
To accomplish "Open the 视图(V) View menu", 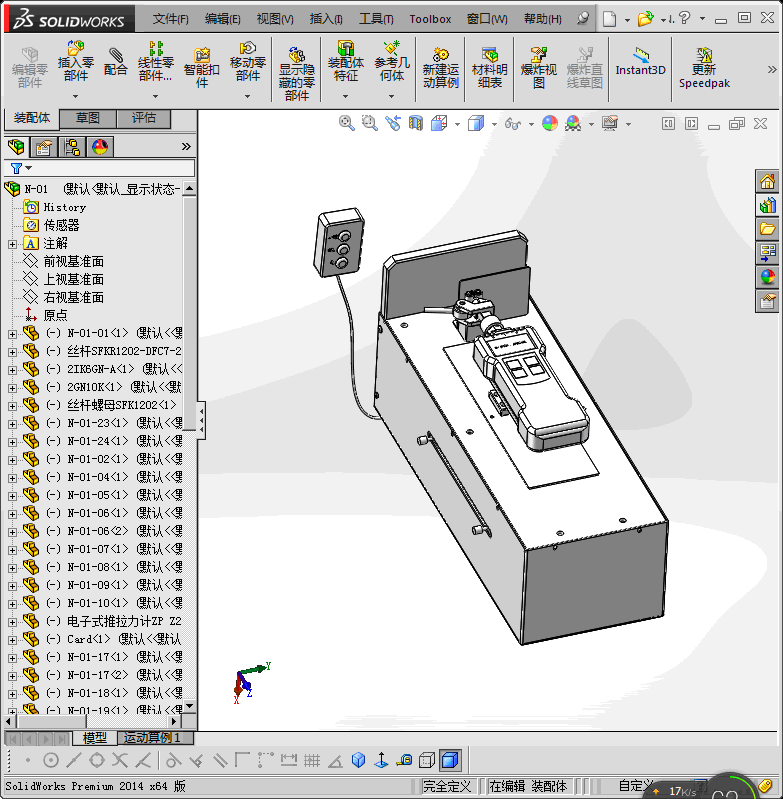I will (275, 19).
